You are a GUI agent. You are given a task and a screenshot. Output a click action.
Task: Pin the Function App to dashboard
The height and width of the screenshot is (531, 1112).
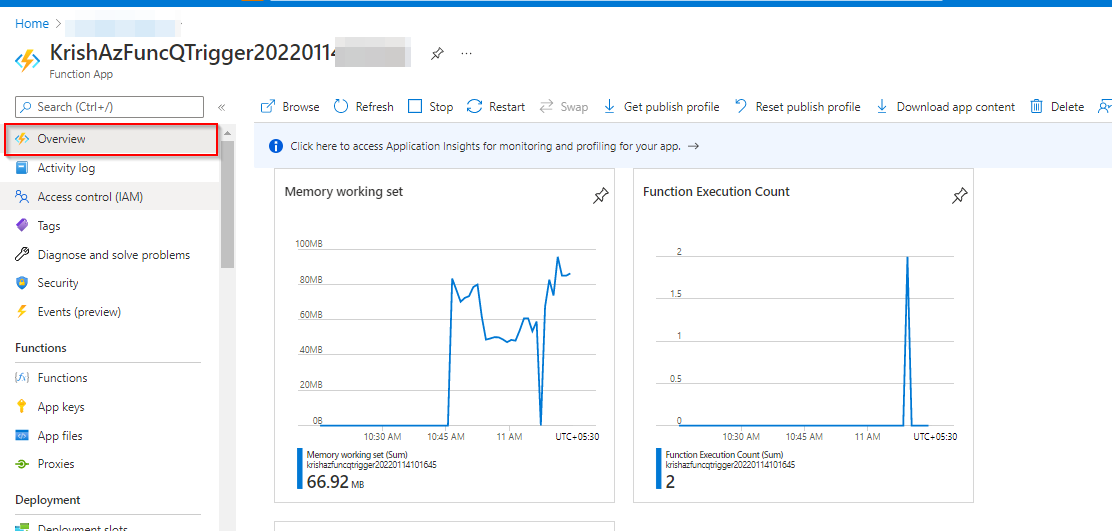tap(438, 53)
